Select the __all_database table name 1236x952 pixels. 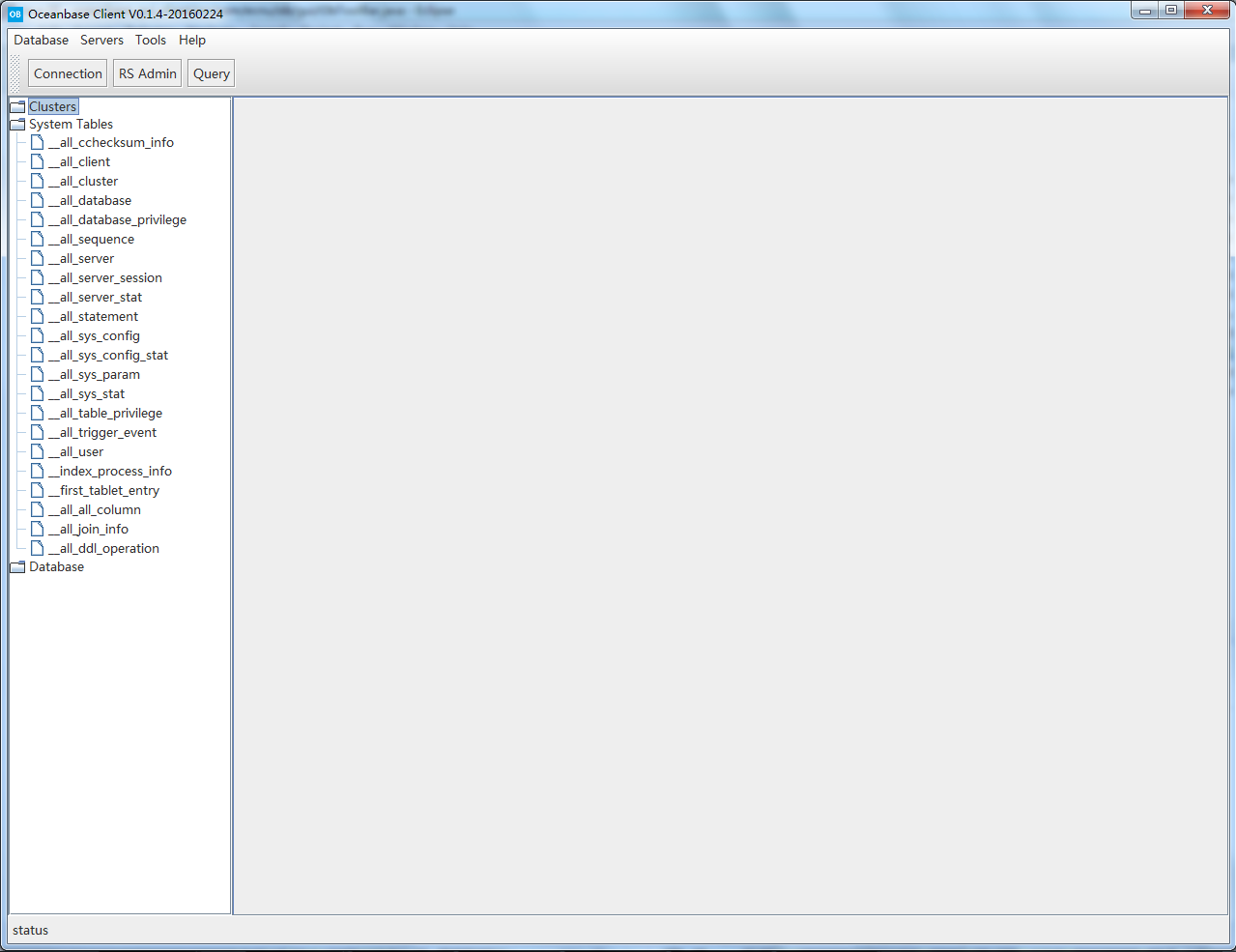click(x=90, y=200)
